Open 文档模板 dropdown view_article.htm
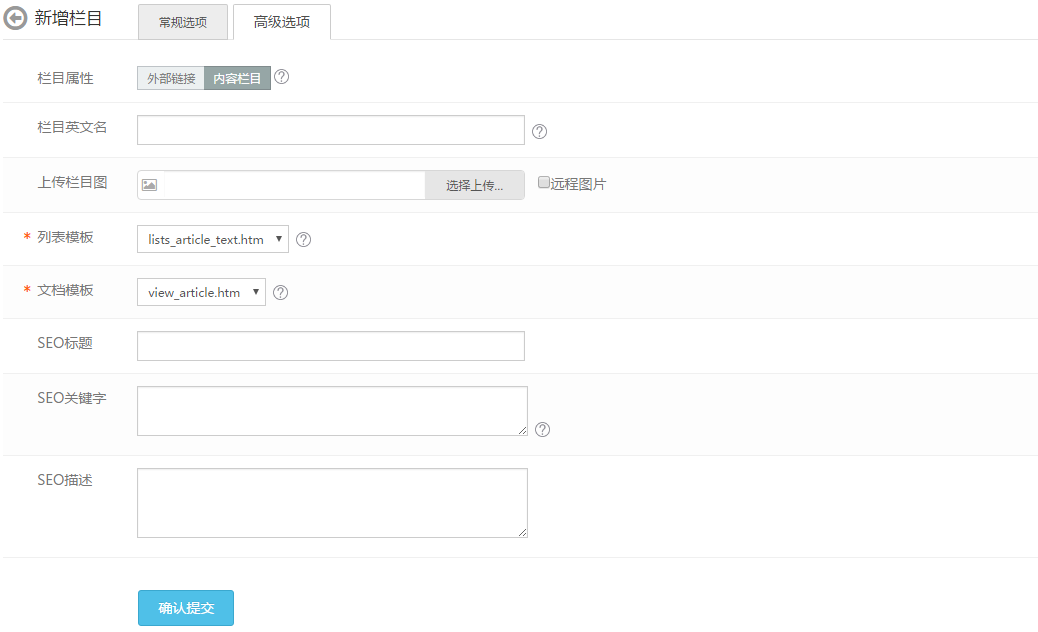The image size is (1038, 632). pos(201,292)
